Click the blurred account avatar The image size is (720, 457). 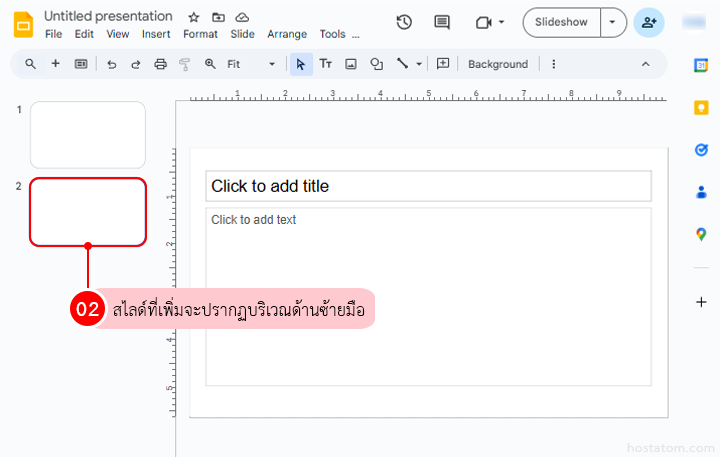click(x=694, y=22)
